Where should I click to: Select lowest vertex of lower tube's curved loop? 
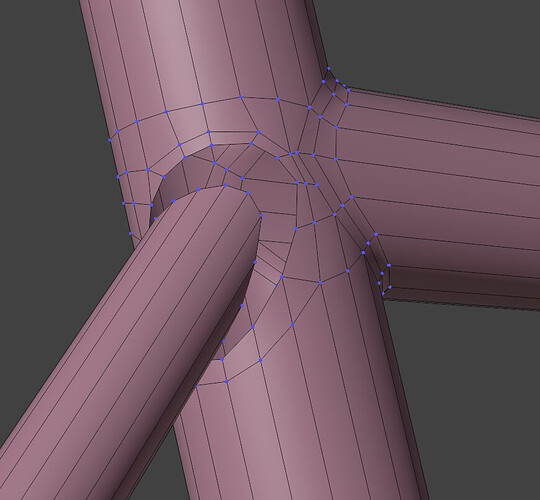[x=227, y=381]
